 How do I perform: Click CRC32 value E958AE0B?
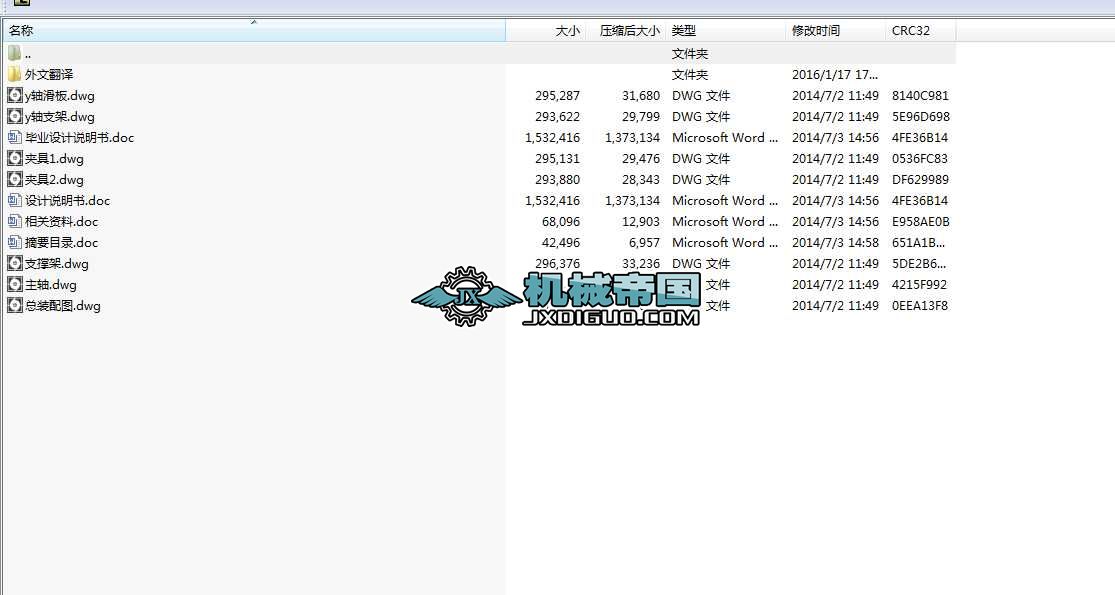click(x=921, y=221)
